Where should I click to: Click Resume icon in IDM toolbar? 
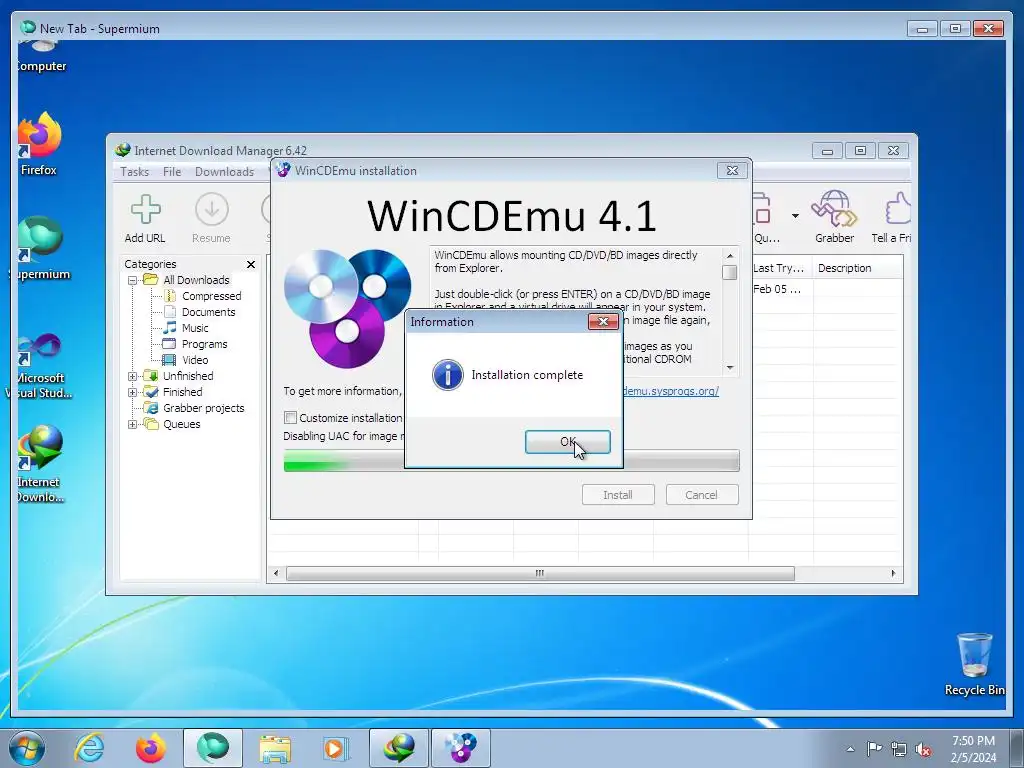[x=212, y=219]
